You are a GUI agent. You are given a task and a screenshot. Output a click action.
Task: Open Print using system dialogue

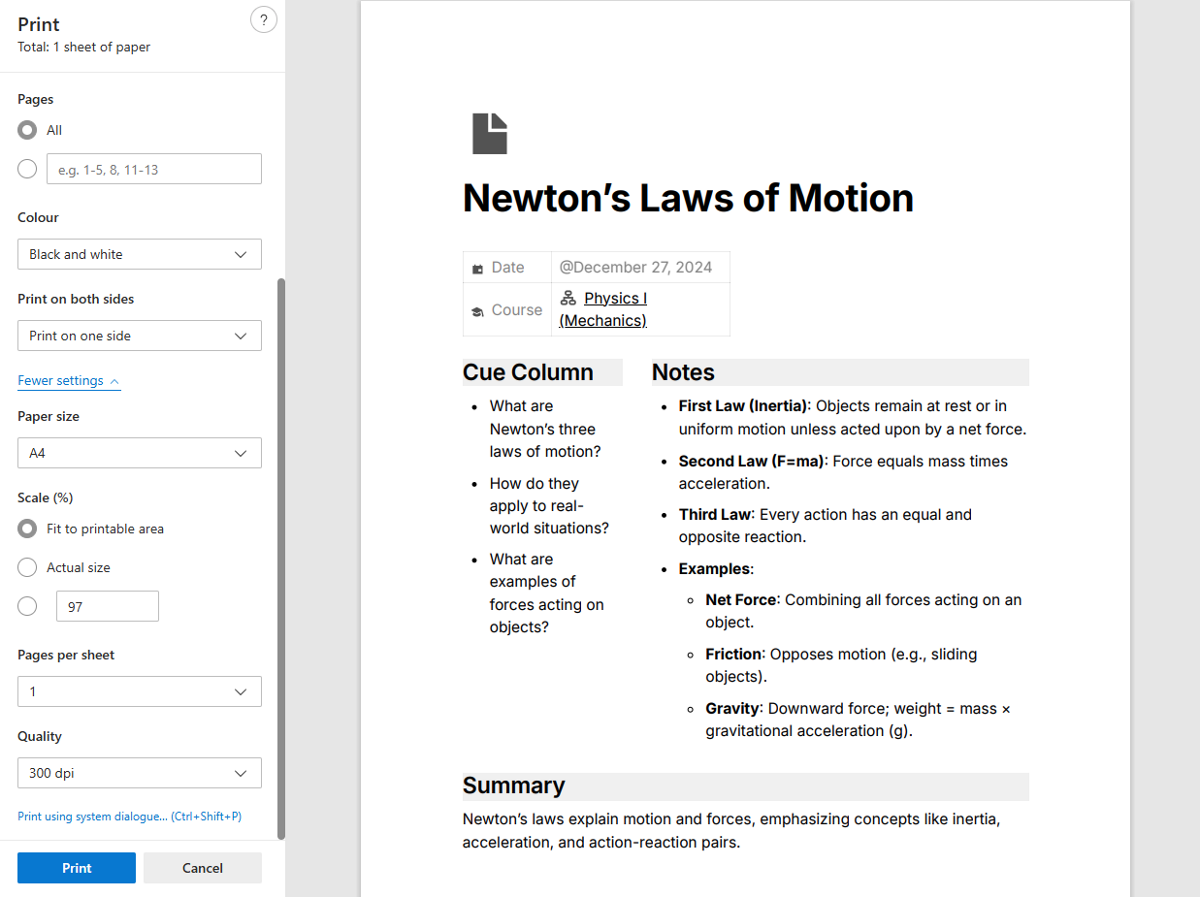[x=130, y=816]
